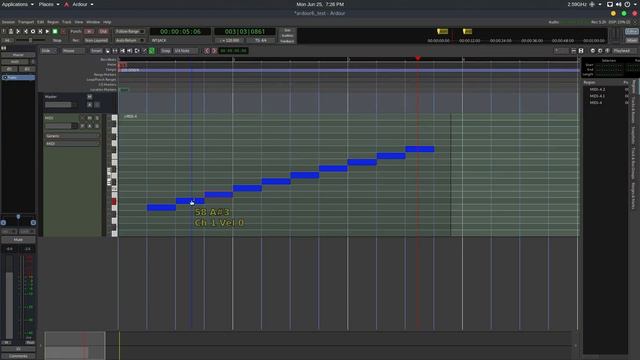Open the Edit menu

pyautogui.click(x=40, y=22)
